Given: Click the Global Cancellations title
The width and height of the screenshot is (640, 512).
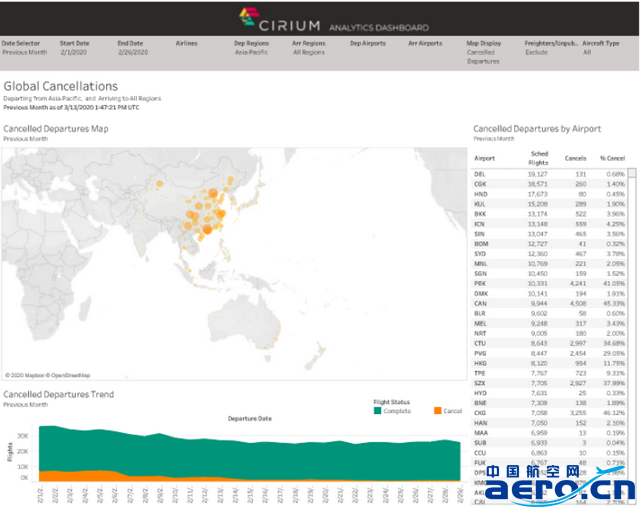Looking at the screenshot, I should click(61, 86).
